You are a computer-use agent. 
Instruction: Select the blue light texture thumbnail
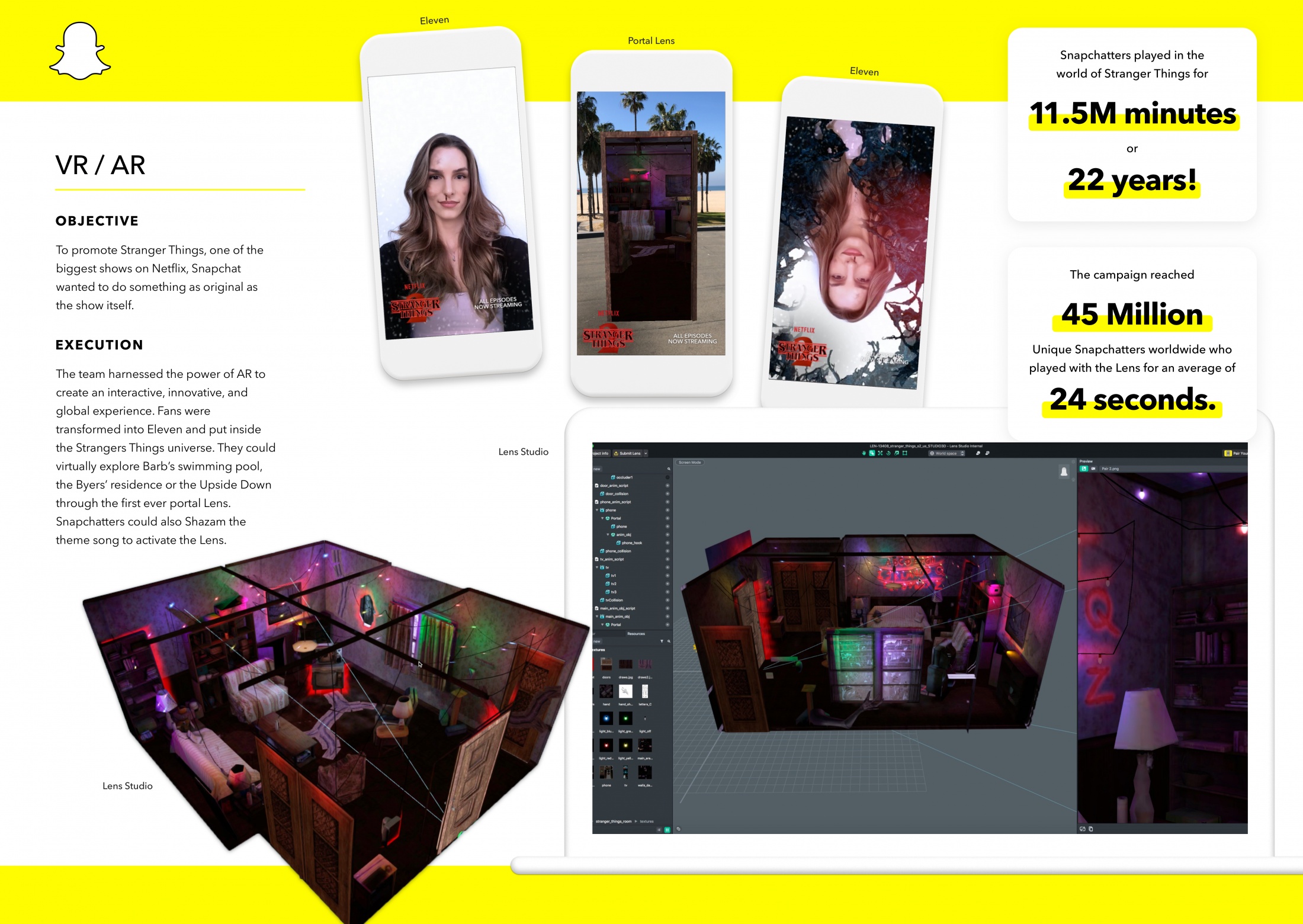pos(606,718)
